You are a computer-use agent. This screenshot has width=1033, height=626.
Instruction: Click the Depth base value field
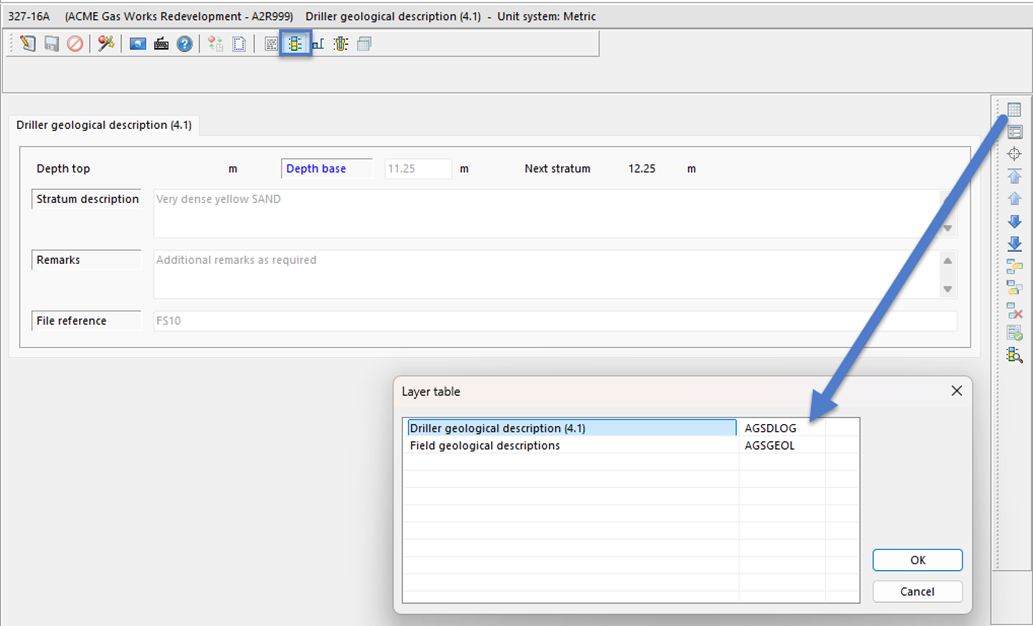pyautogui.click(x=418, y=169)
